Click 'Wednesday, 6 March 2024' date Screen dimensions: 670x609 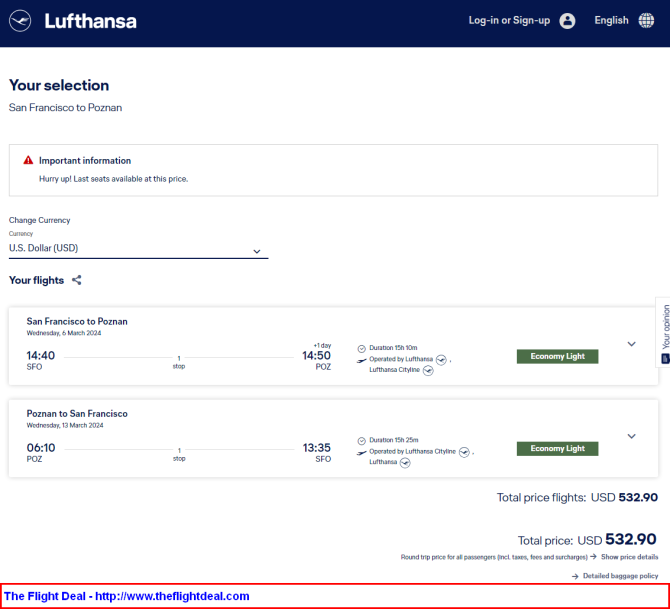[64, 333]
